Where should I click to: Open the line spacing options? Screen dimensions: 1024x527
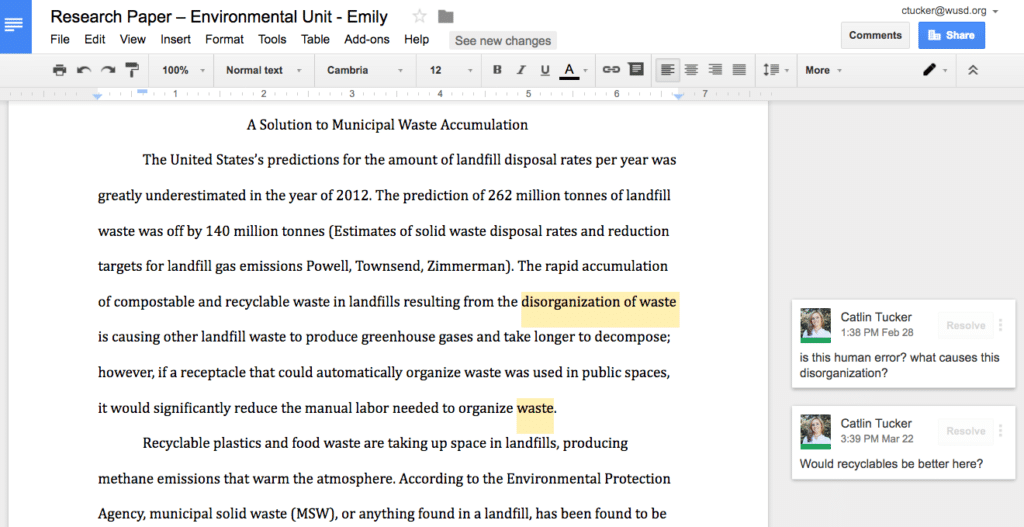[775, 70]
